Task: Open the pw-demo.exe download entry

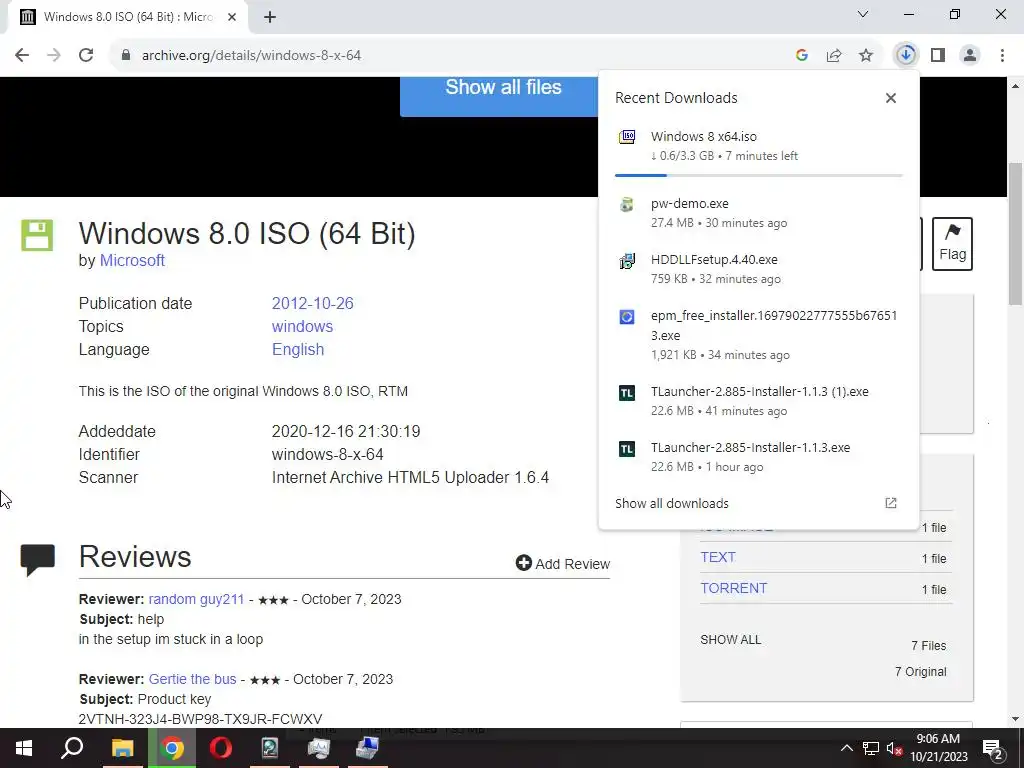Action: click(758, 213)
